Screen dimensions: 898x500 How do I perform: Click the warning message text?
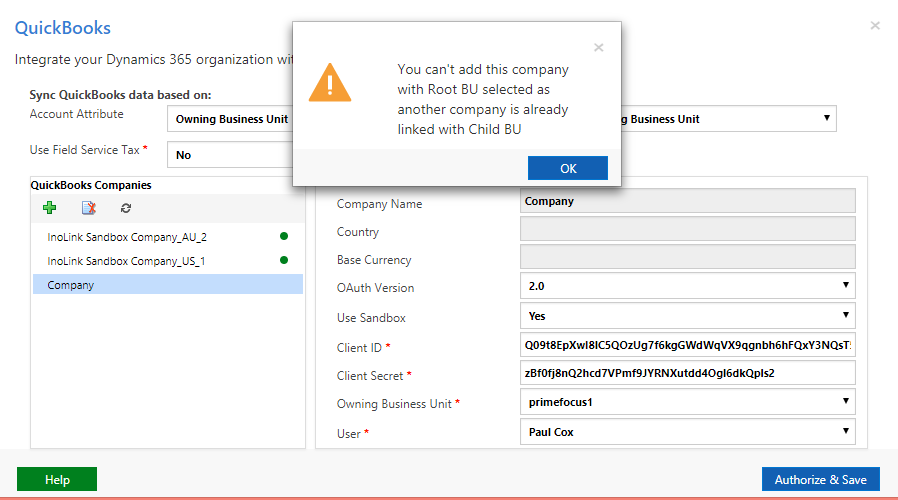[483, 99]
